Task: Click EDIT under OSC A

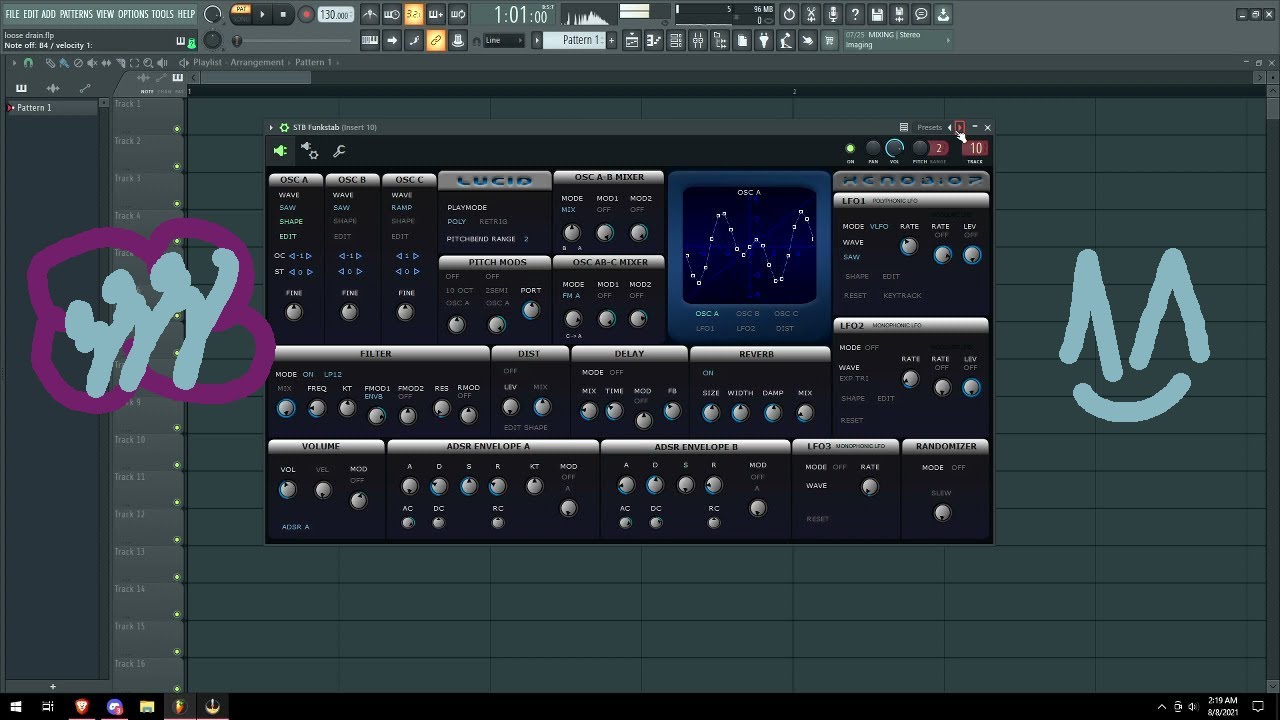Action: (x=288, y=237)
